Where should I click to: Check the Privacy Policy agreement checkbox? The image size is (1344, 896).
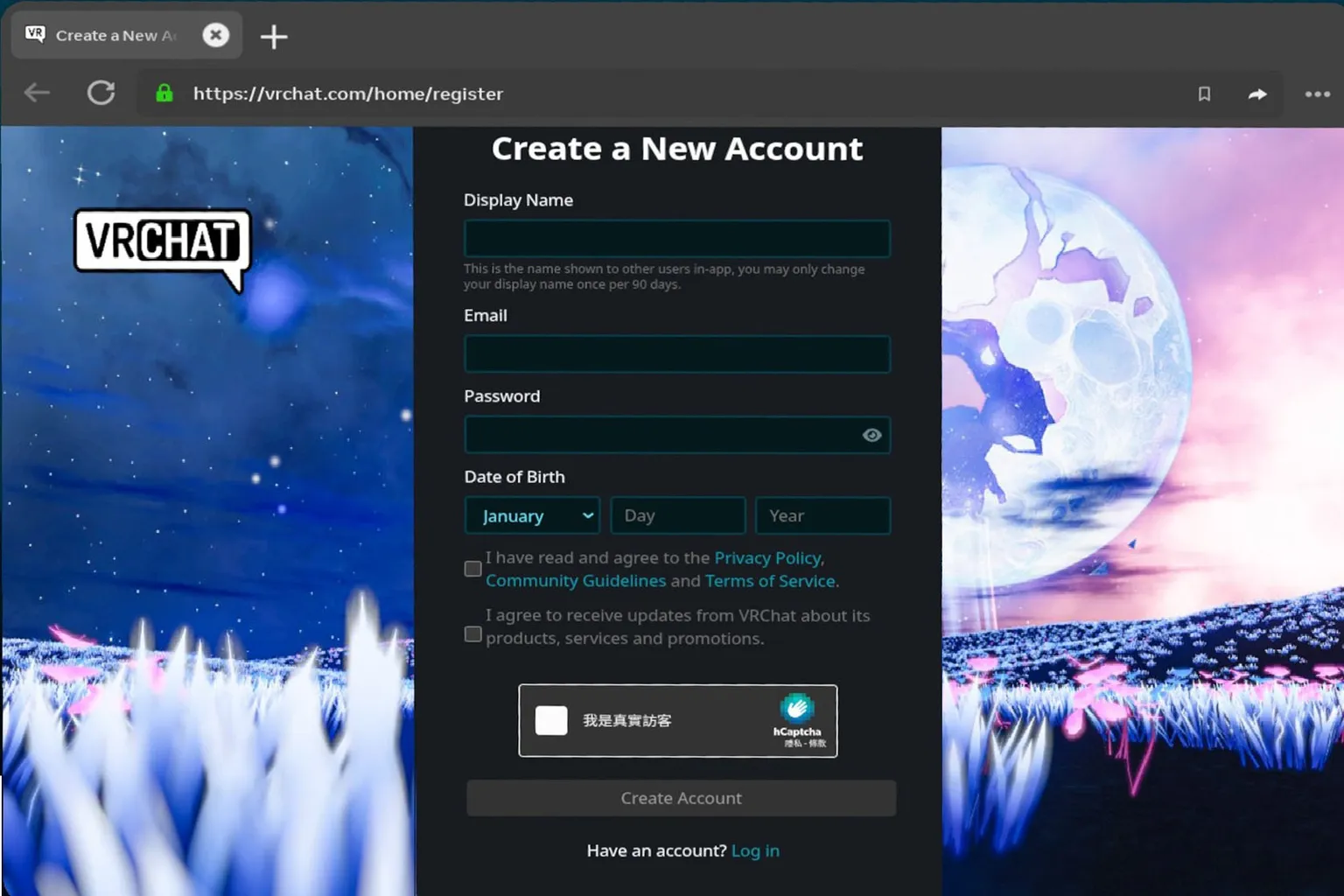point(472,569)
